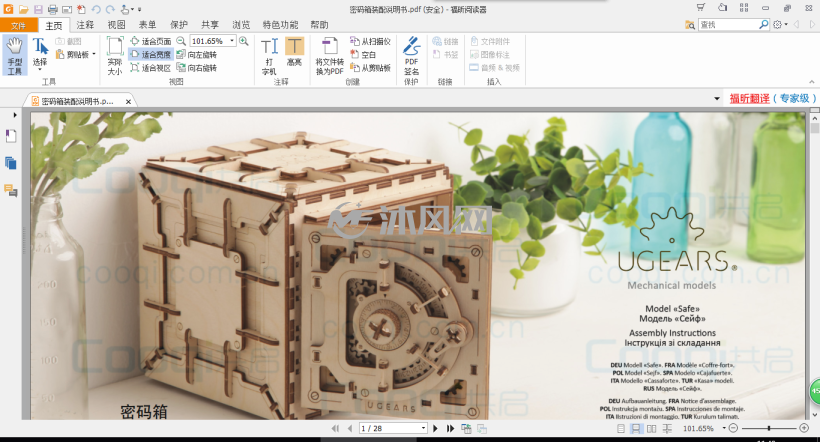Open the 文件 (File) menu
This screenshot has height=442, width=820.
coord(18,25)
